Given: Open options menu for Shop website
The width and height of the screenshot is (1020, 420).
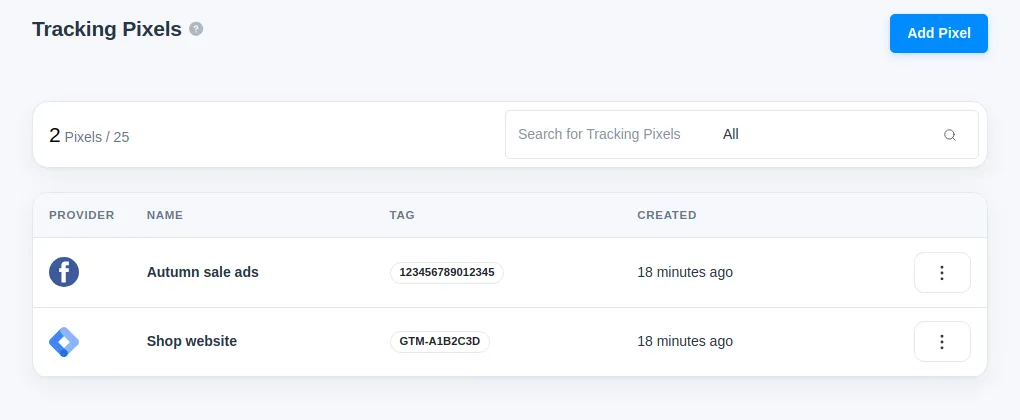Looking at the screenshot, I should pos(942,341).
